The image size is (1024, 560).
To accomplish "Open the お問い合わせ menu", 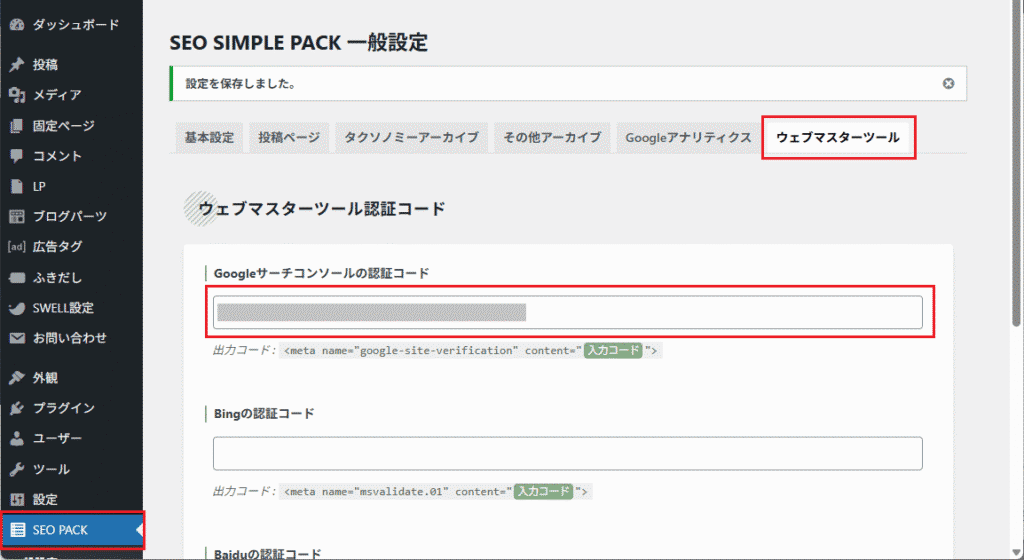I will tap(71, 338).
